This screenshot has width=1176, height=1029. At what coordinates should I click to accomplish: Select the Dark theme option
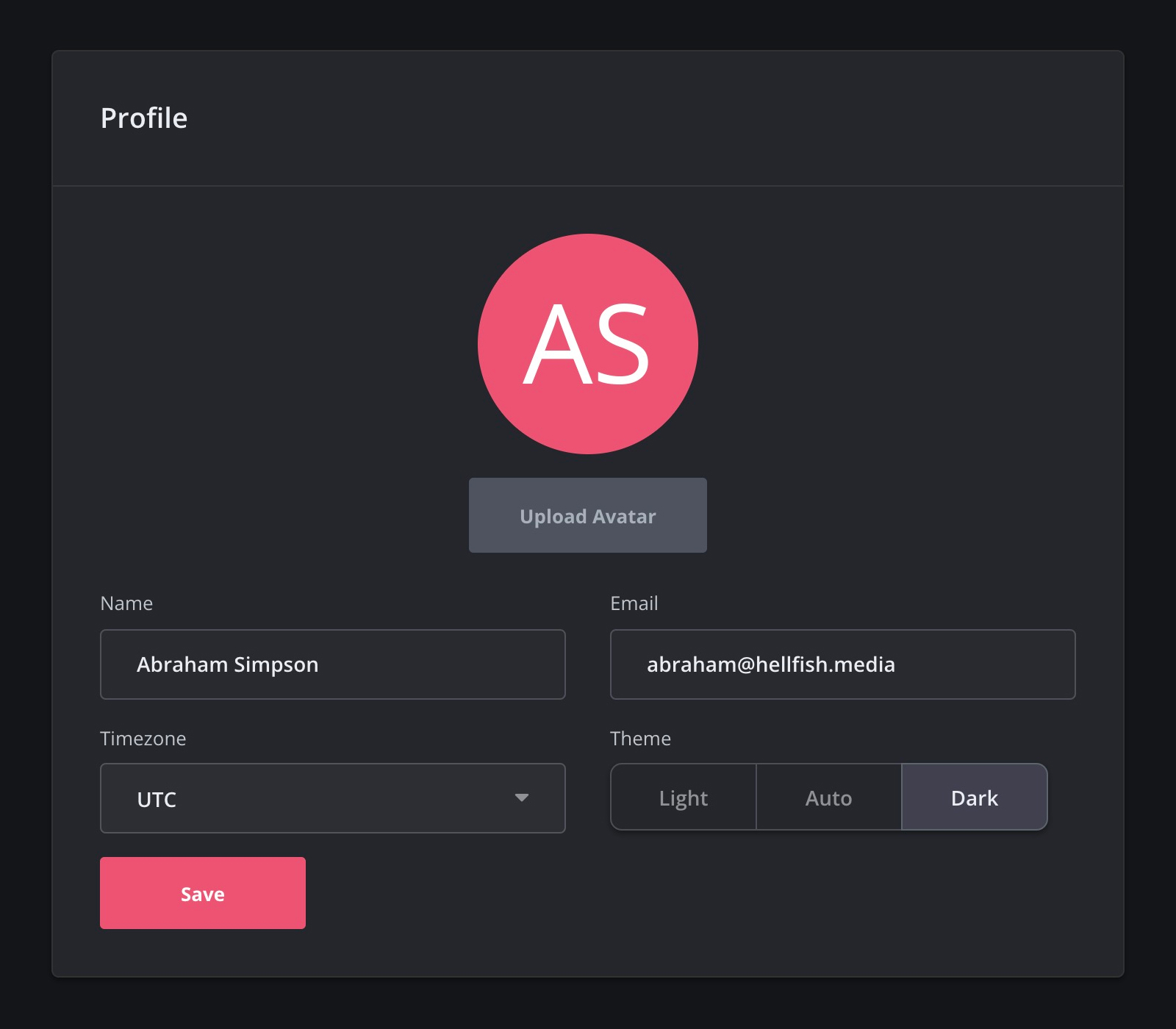(x=975, y=797)
